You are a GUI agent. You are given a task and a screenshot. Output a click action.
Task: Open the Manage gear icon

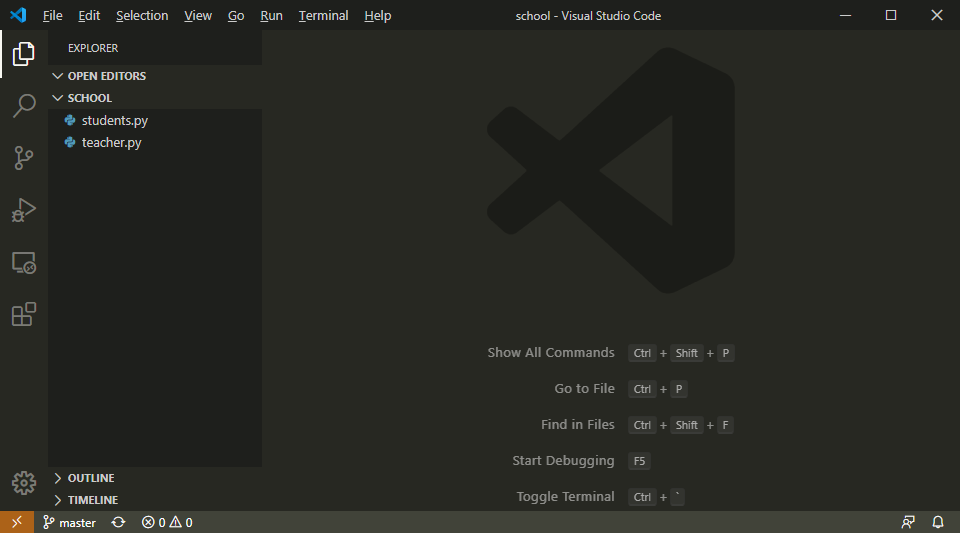[24, 483]
